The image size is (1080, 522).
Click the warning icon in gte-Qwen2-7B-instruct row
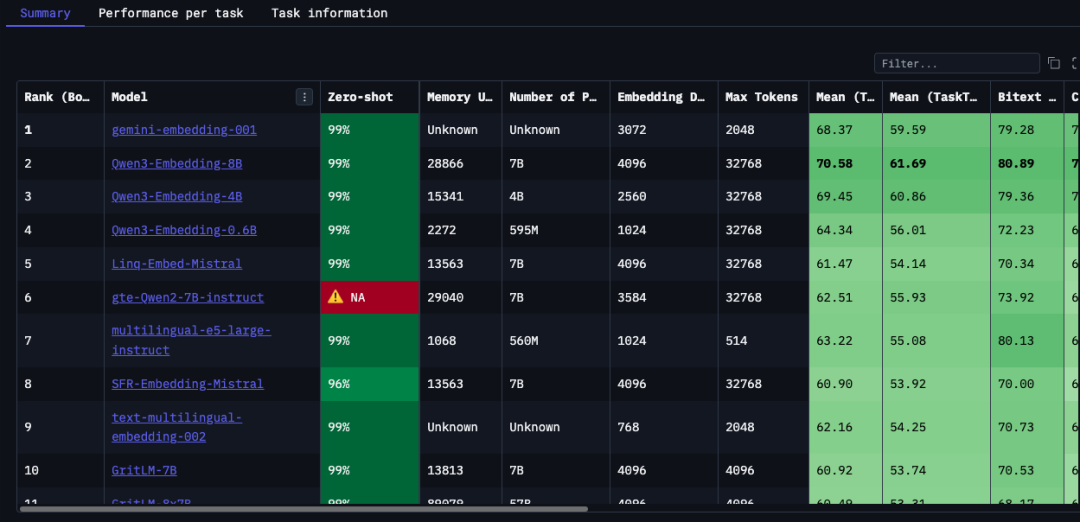[x=335, y=297]
